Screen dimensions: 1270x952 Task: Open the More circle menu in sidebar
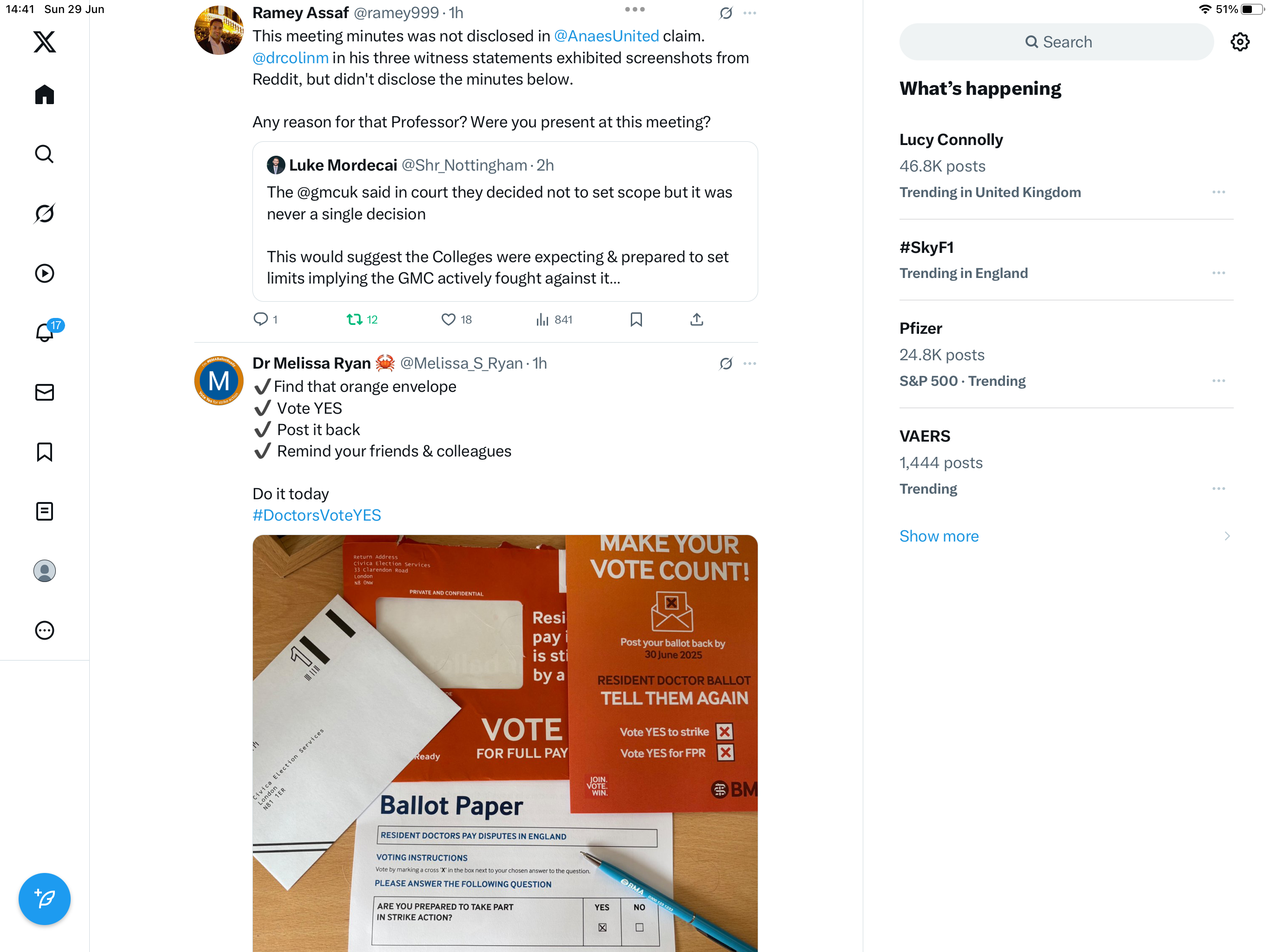[44, 630]
